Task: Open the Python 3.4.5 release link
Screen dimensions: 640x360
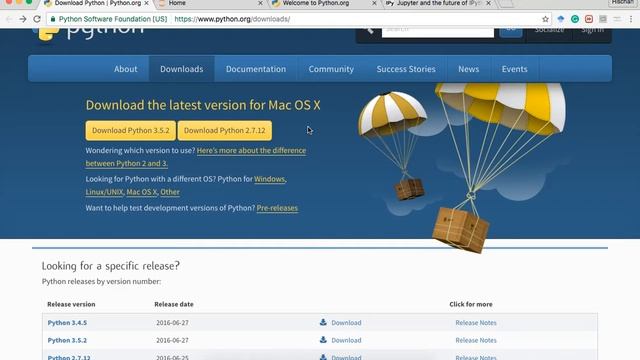Action: click(67, 322)
